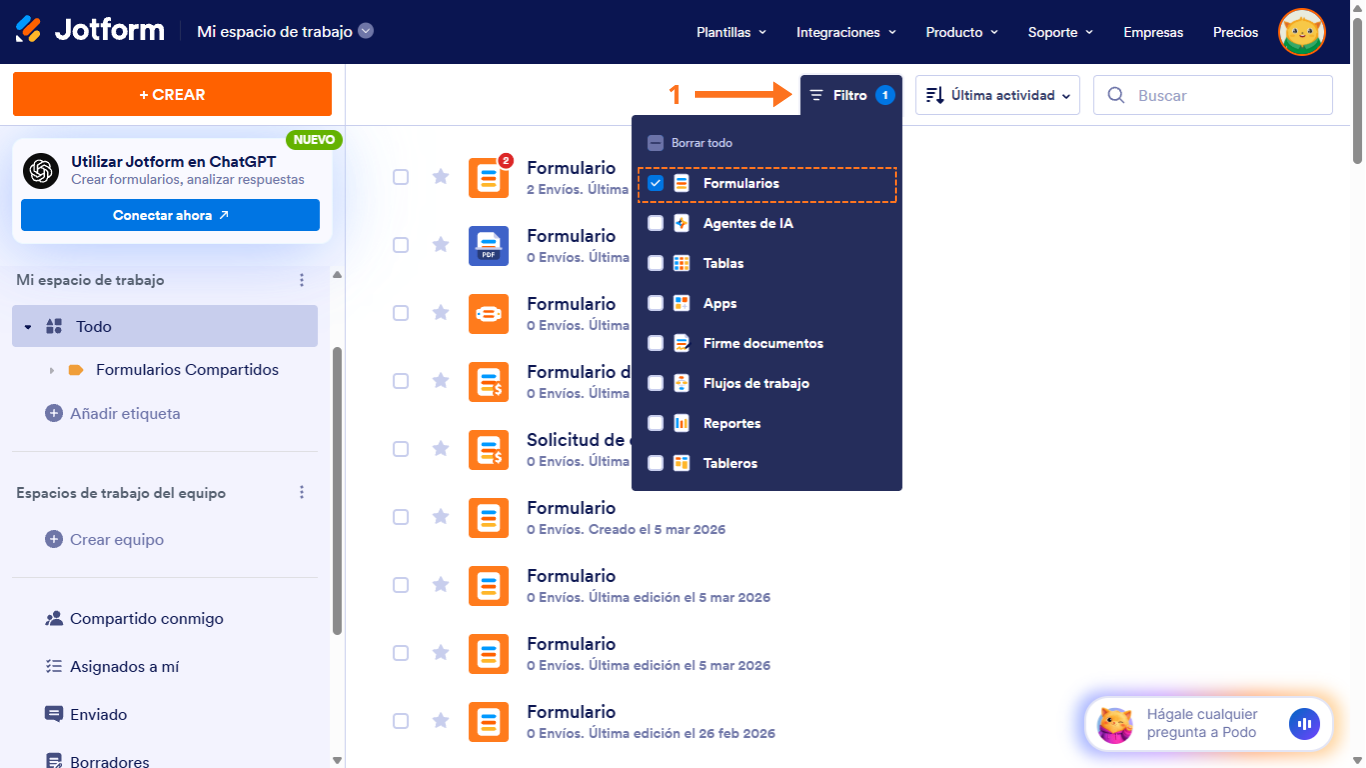Open your profile avatar menu

click(x=1301, y=31)
